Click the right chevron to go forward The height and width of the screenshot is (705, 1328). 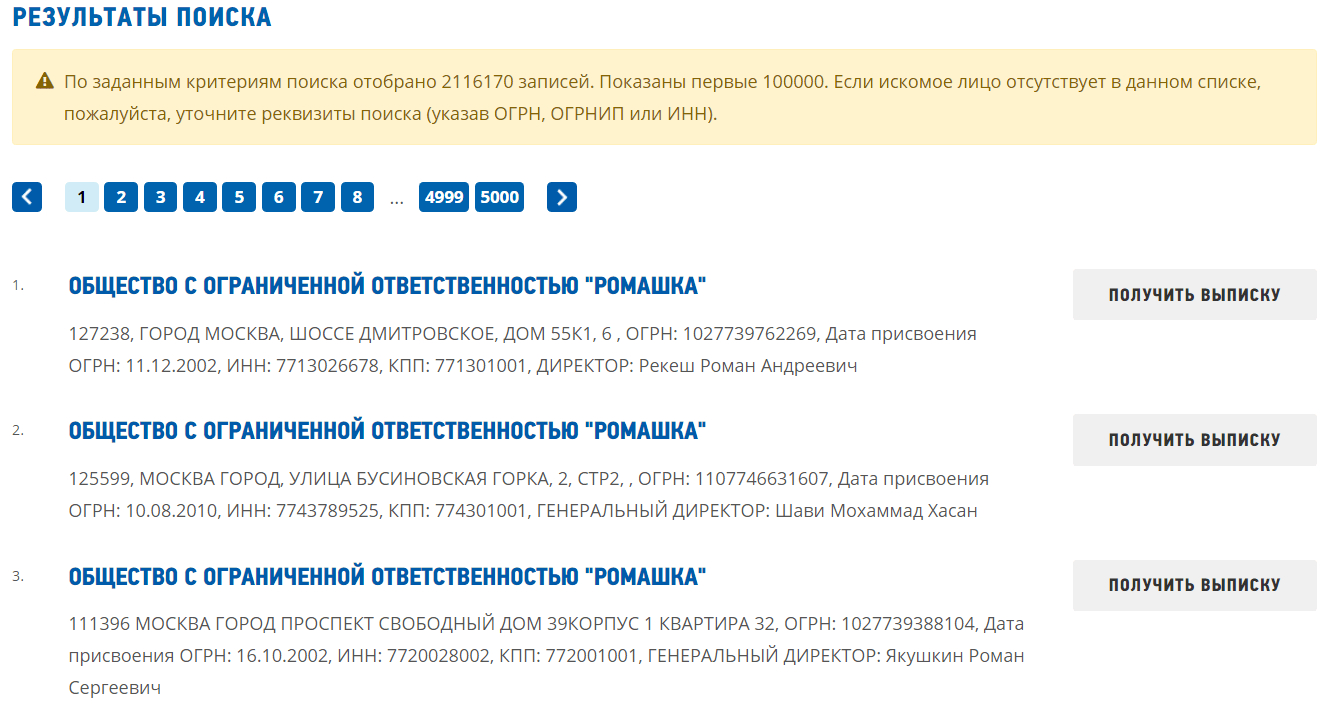561,197
